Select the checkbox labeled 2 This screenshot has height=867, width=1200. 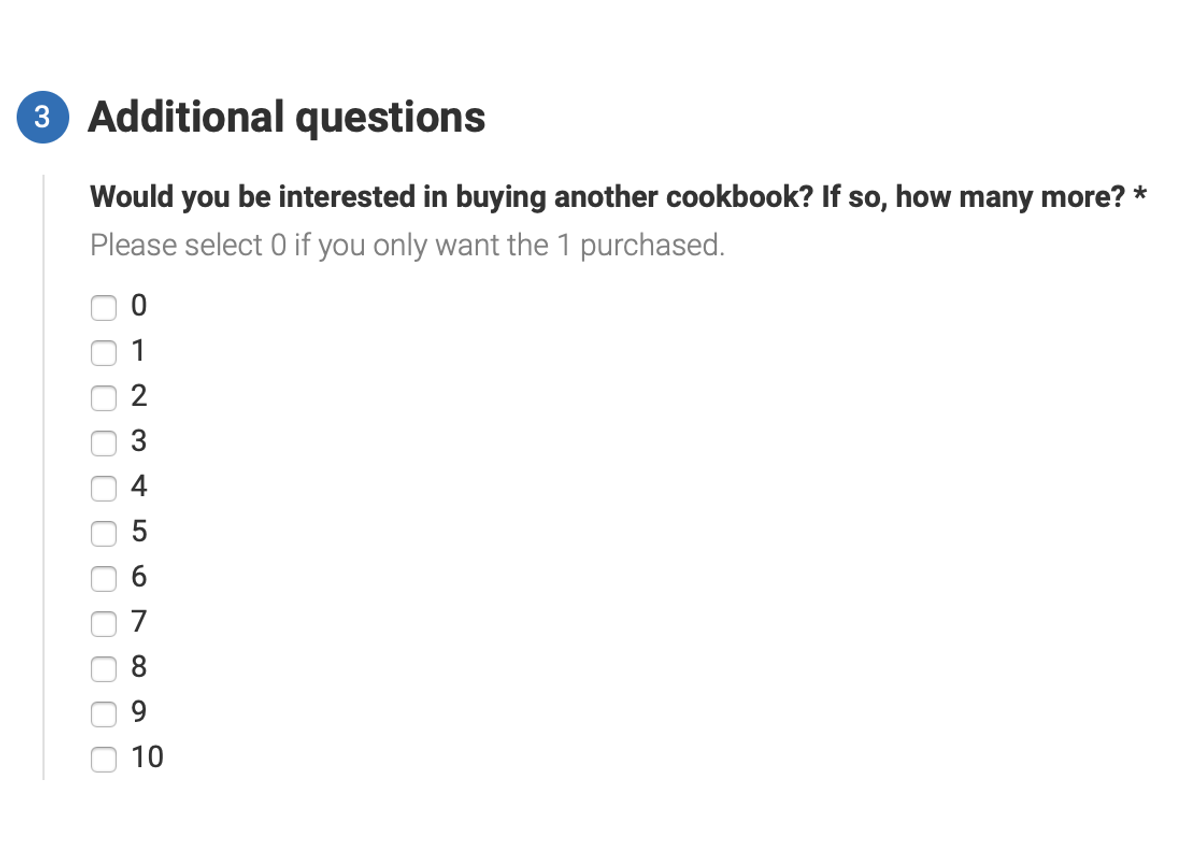click(x=104, y=397)
